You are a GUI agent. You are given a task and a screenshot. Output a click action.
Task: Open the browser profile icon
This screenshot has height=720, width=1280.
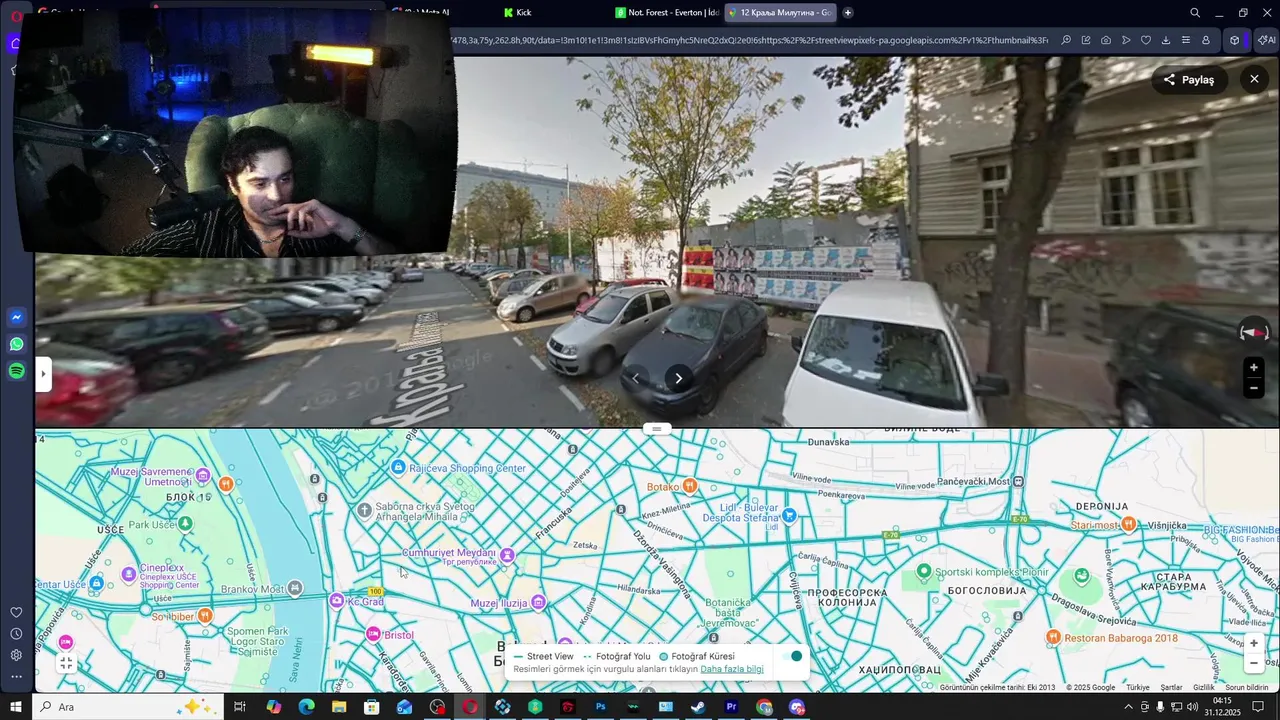1205,40
